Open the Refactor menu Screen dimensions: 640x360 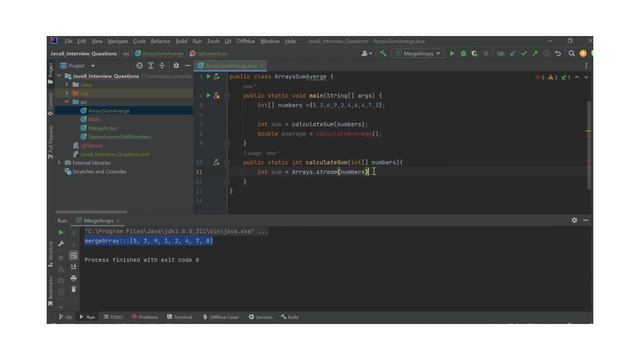(x=160, y=41)
